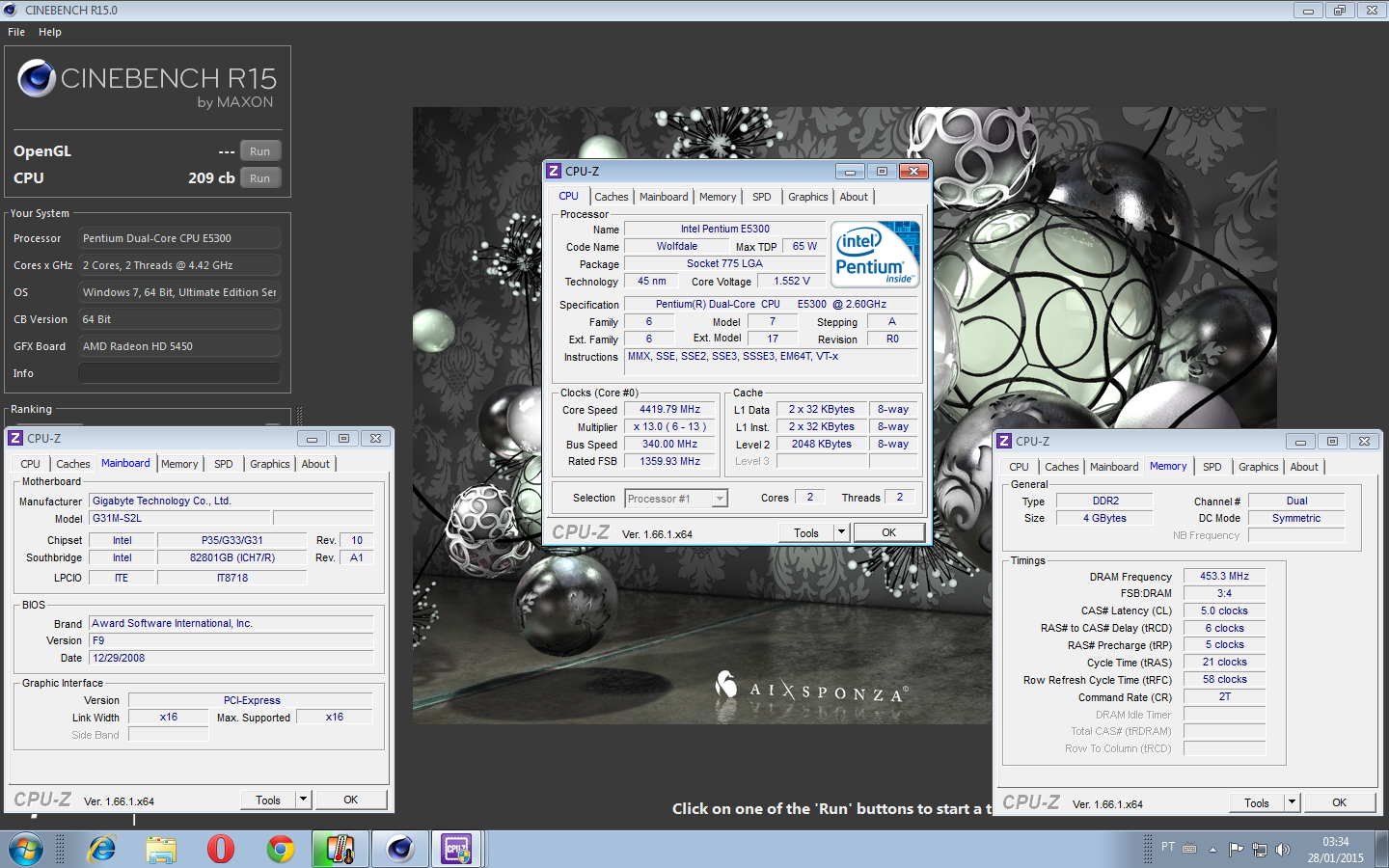The width and height of the screenshot is (1389, 868).
Task: Open the Windows Start menu orb
Action: pos(26,850)
